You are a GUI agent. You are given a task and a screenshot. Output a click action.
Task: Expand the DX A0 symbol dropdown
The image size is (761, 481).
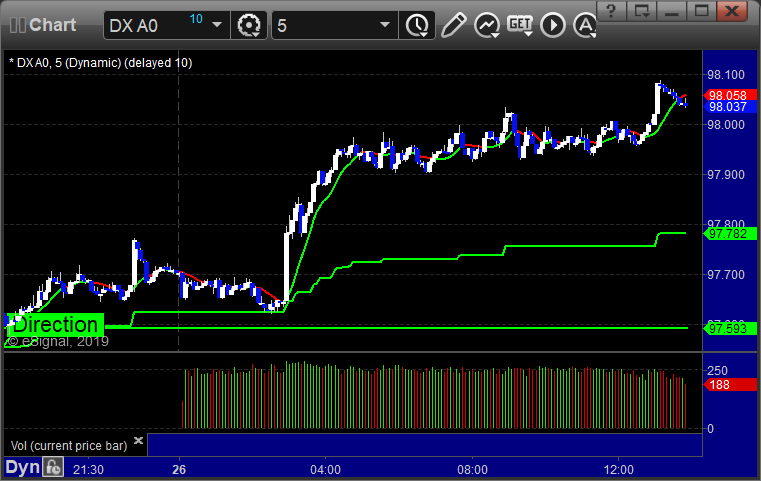[217, 25]
